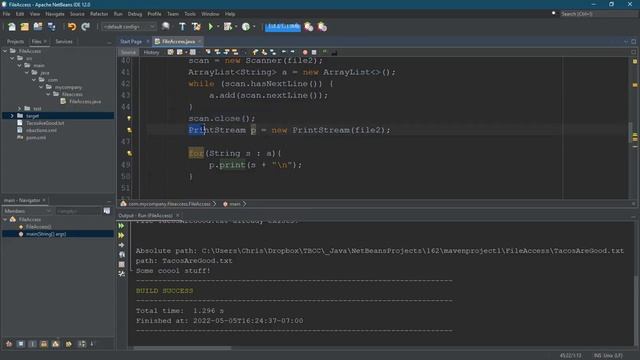Screen dimensions: 640x360
Task: Click the Profile Project toolbar icon
Action: coord(246,27)
